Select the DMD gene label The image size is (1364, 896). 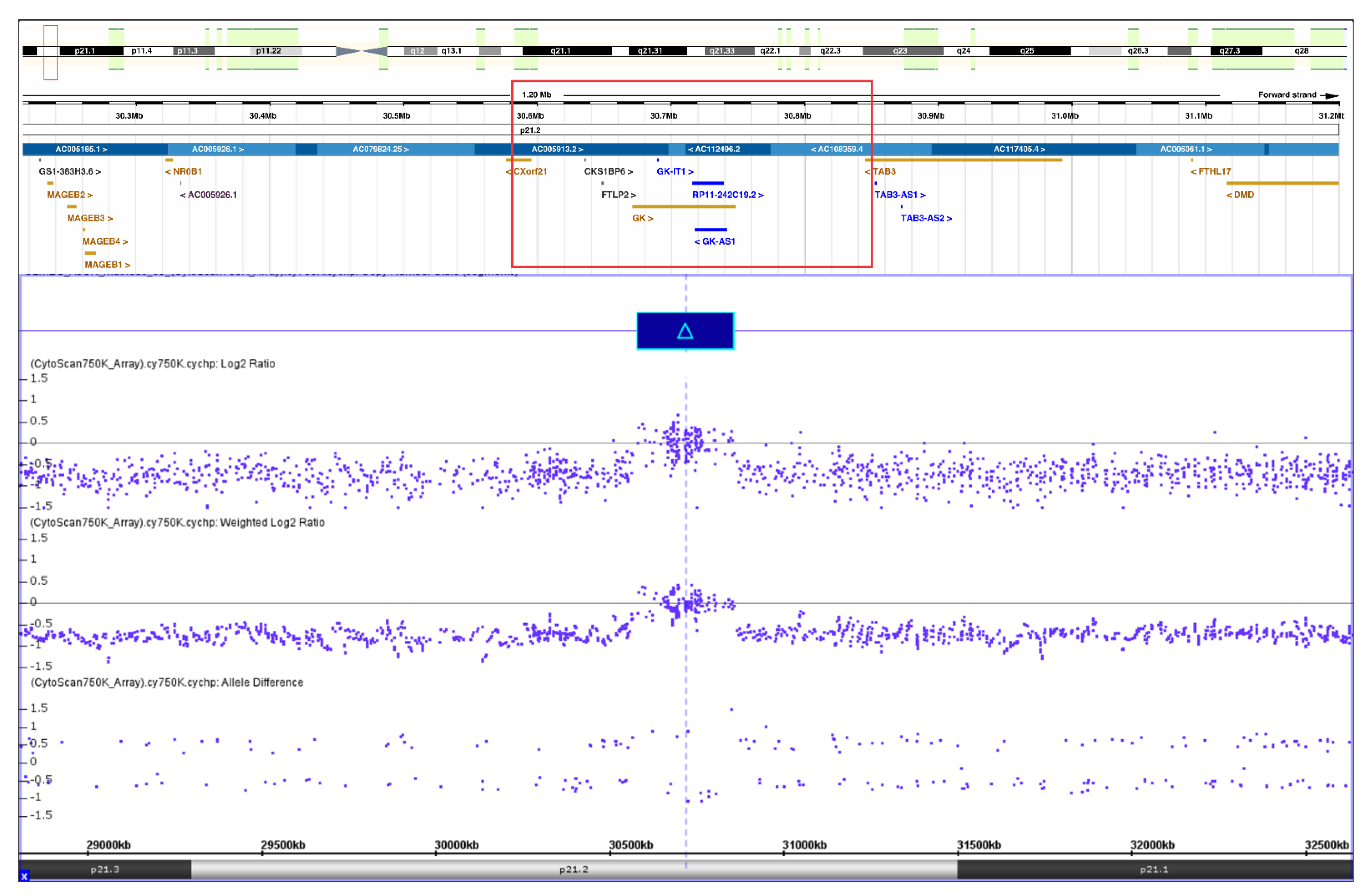(x=1240, y=195)
